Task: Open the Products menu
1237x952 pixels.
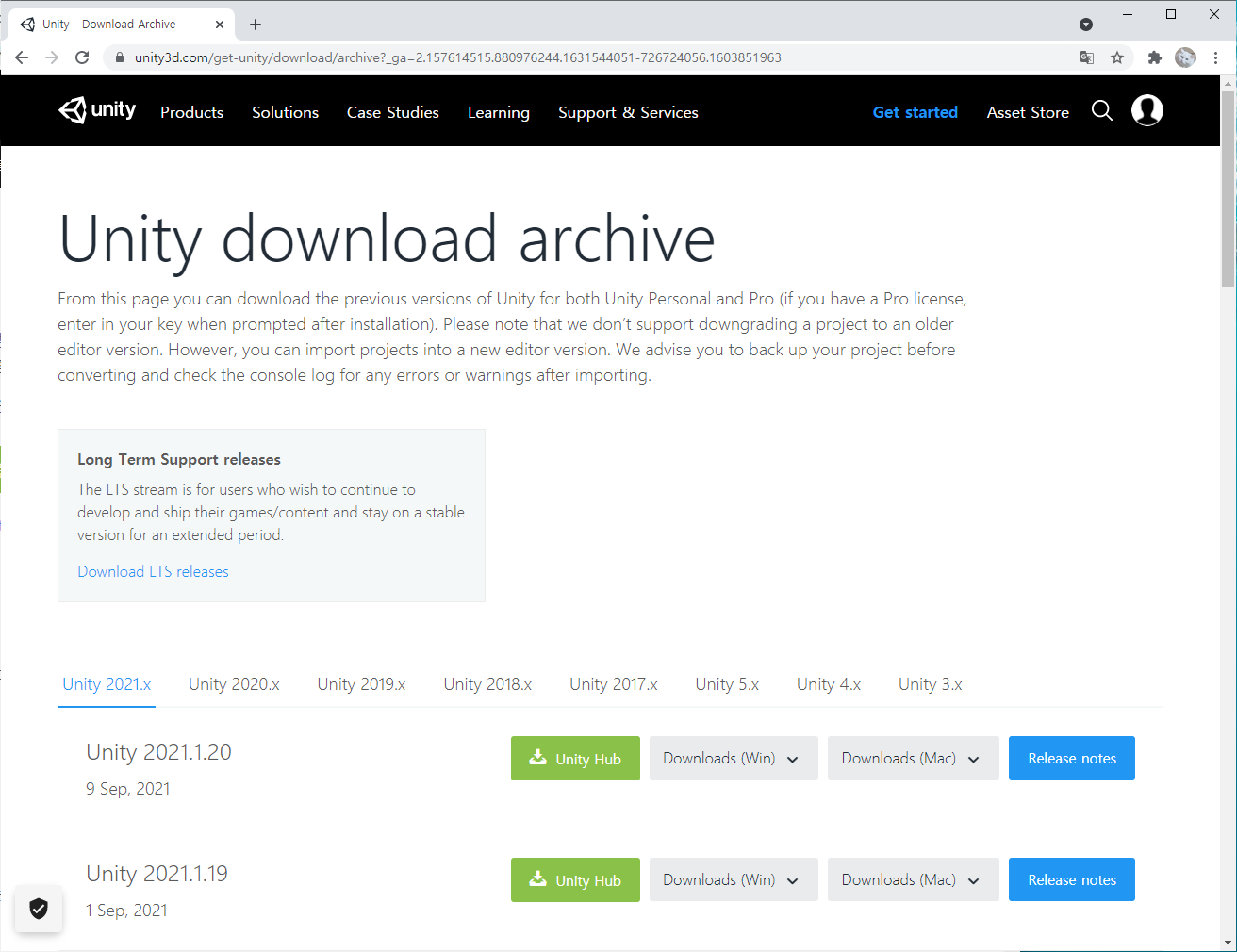Action: pos(191,112)
